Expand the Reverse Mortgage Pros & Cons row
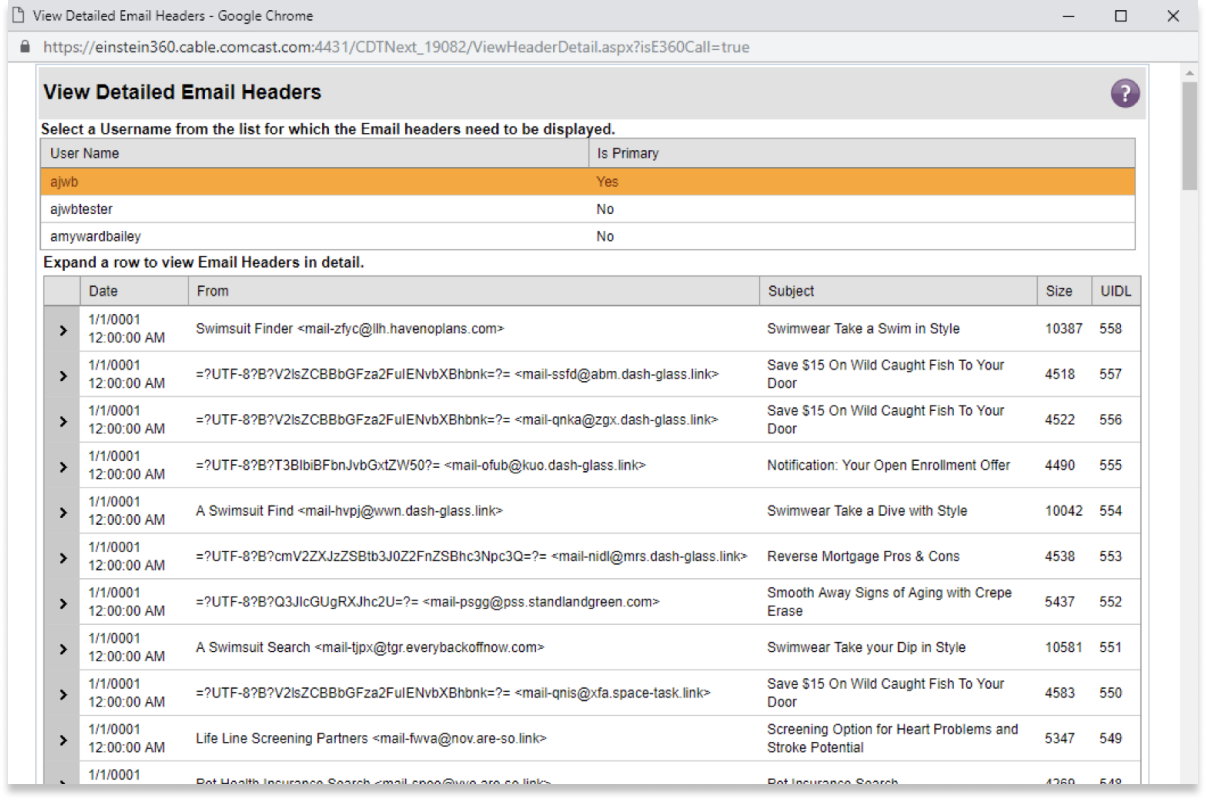This screenshot has width=1206, height=800. [x=63, y=557]
